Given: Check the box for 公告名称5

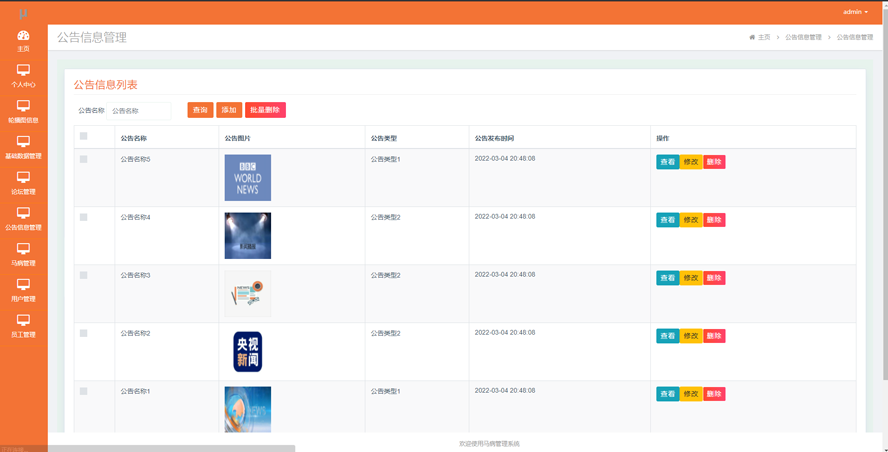Looking at the screenshot, I should pyautogui.click(x=83, y=159).
